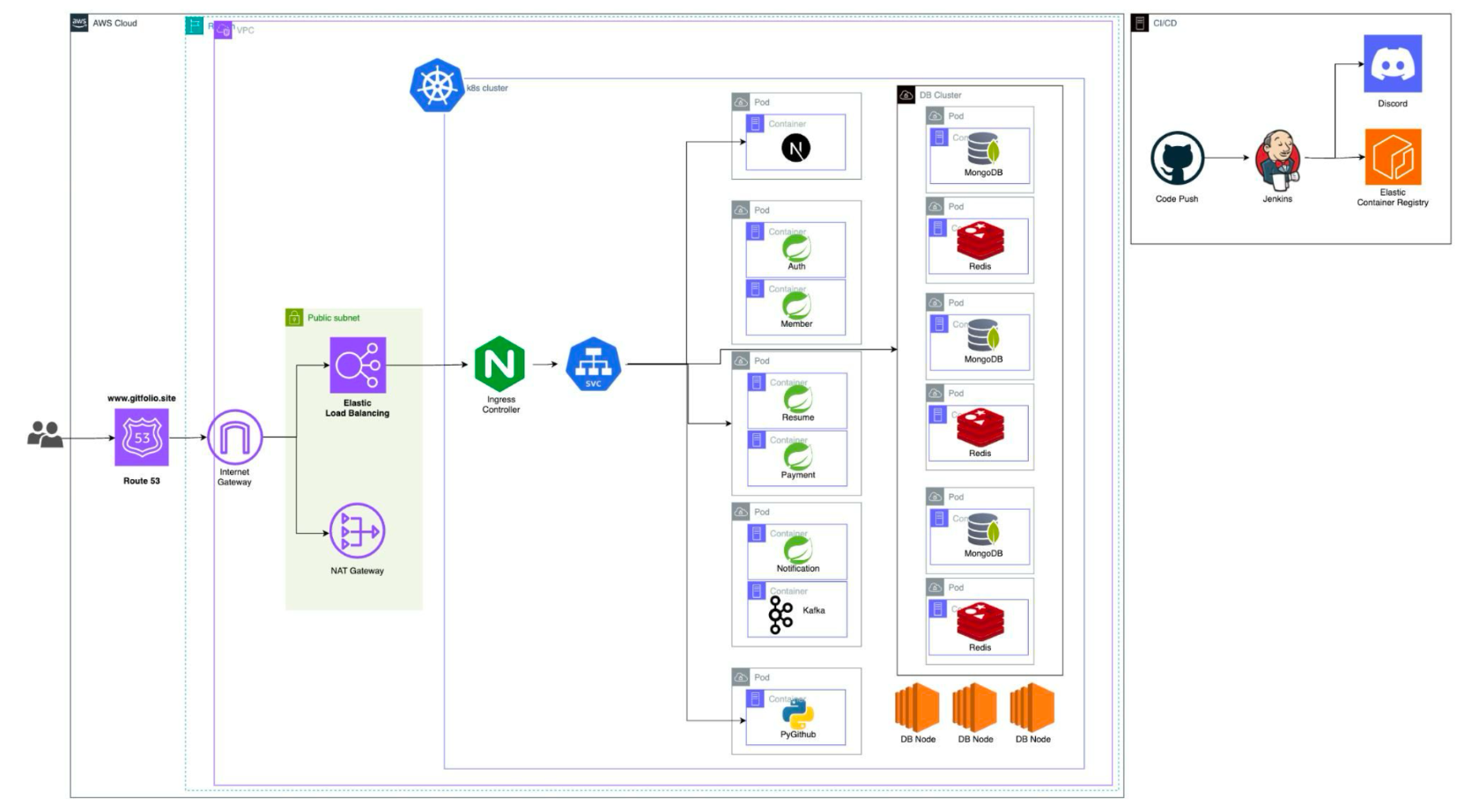Viewport: 1457px width, 812px height.
Task: Select the bottommost Redis cube icon
Action: pos(980,621)
